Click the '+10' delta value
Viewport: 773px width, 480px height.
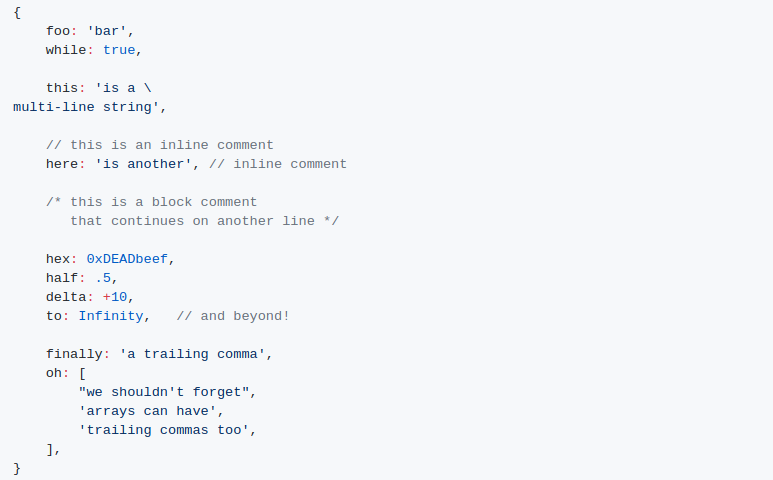point(115,297)
